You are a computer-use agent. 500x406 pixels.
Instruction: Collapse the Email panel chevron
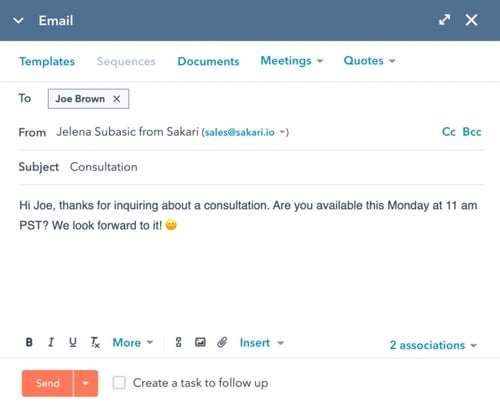[x=18, y=21]
